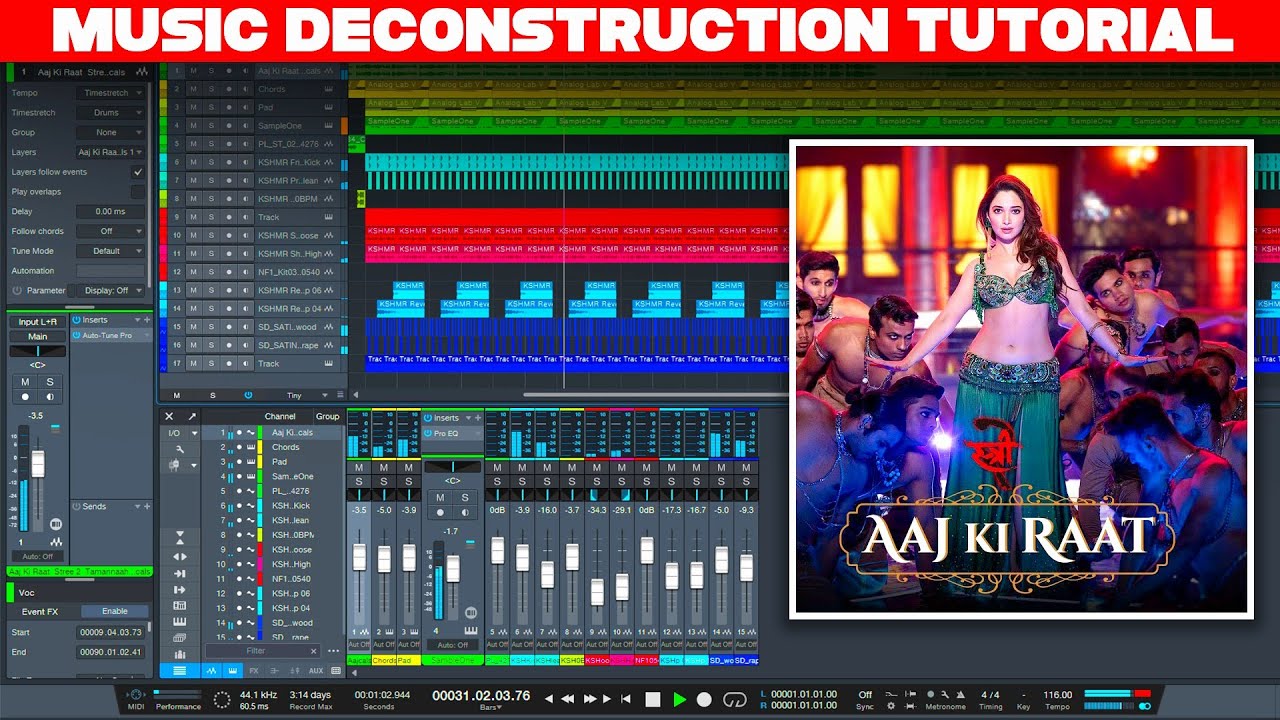This screenshot has height=720, width=1280.
Task: Enable the Layers follow events checkbox
Action: (138, 172)
